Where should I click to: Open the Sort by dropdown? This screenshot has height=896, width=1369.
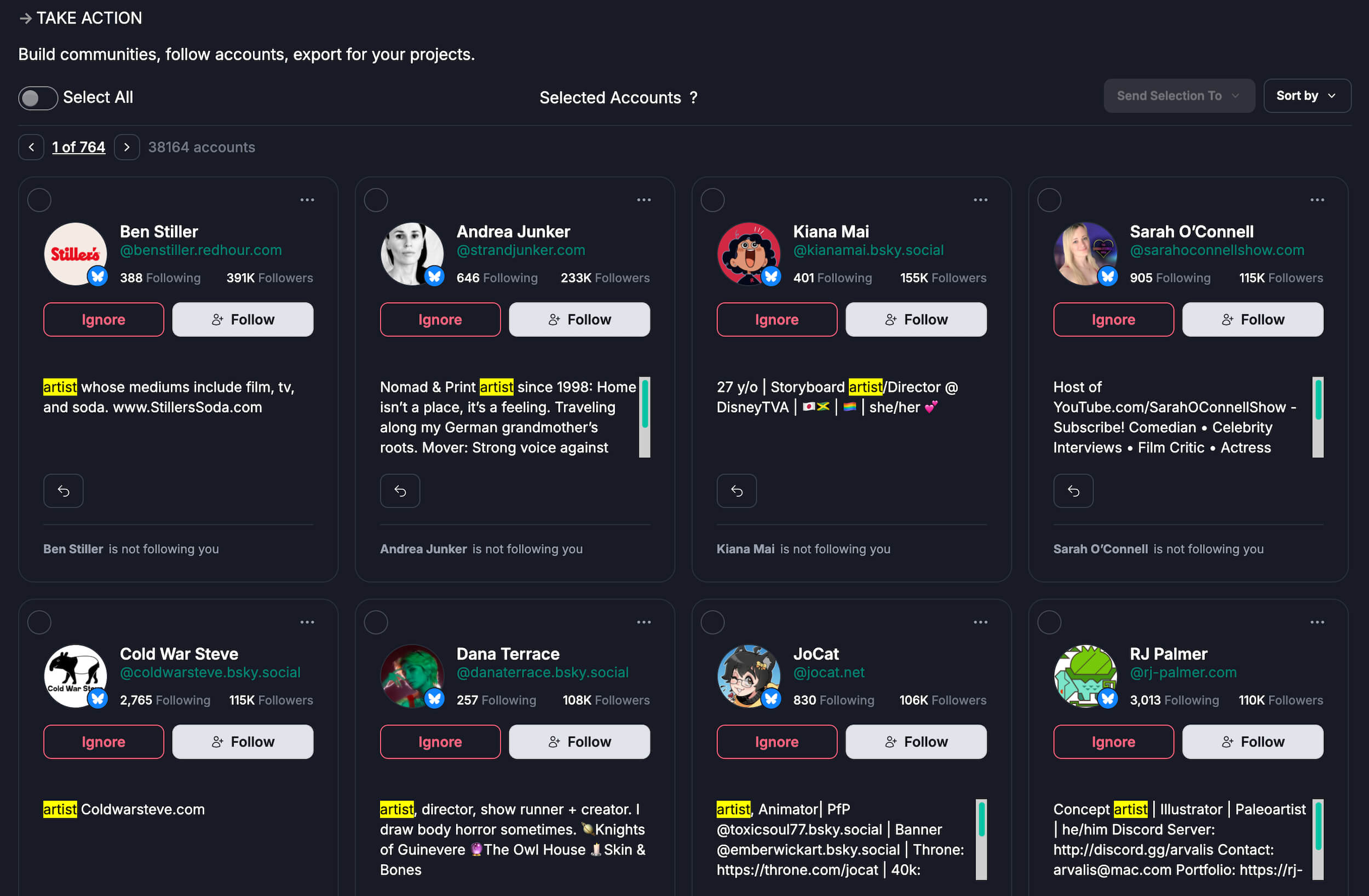point(1307,96)
